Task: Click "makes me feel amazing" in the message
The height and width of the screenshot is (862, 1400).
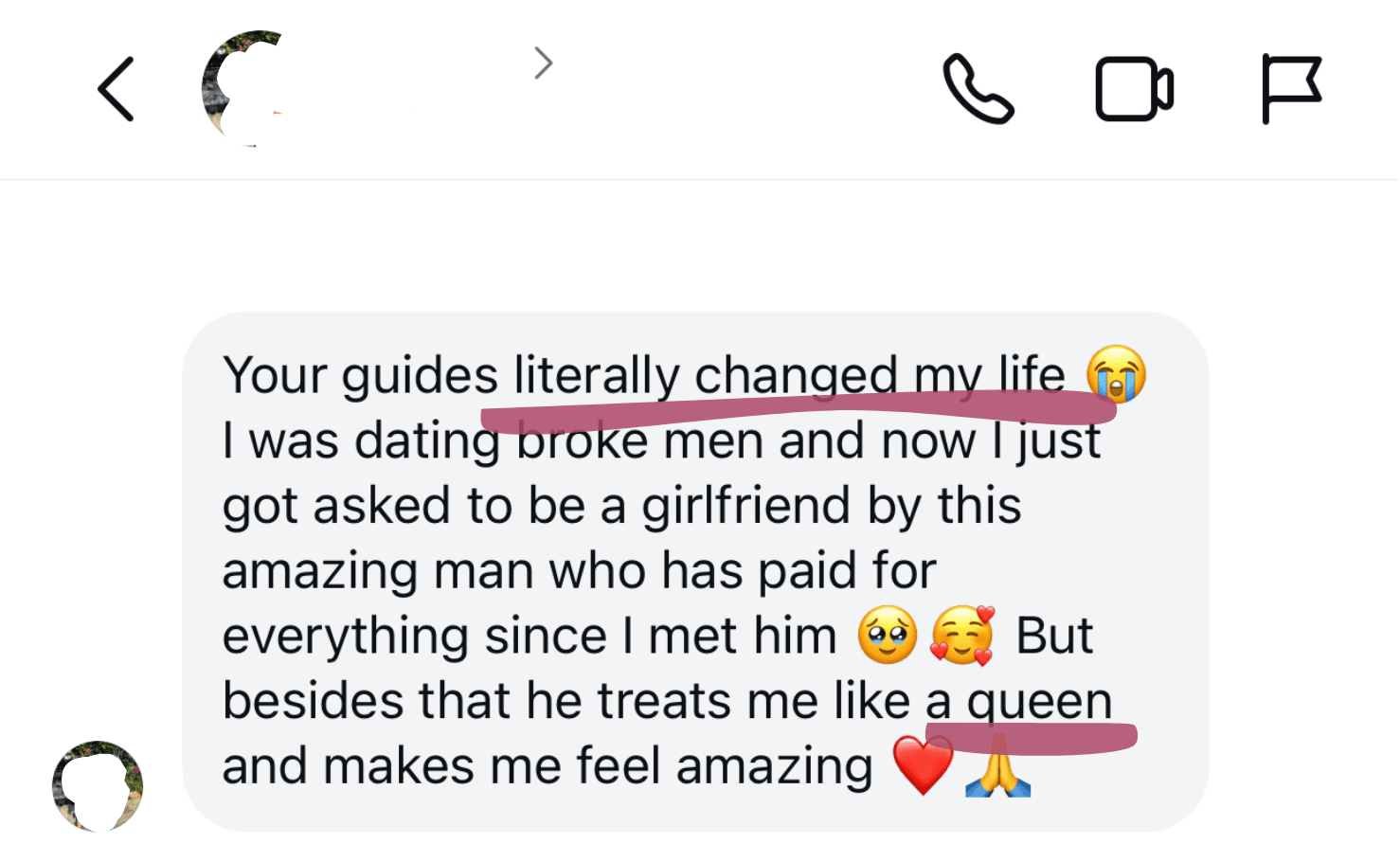Action: (x=598, y=765)
